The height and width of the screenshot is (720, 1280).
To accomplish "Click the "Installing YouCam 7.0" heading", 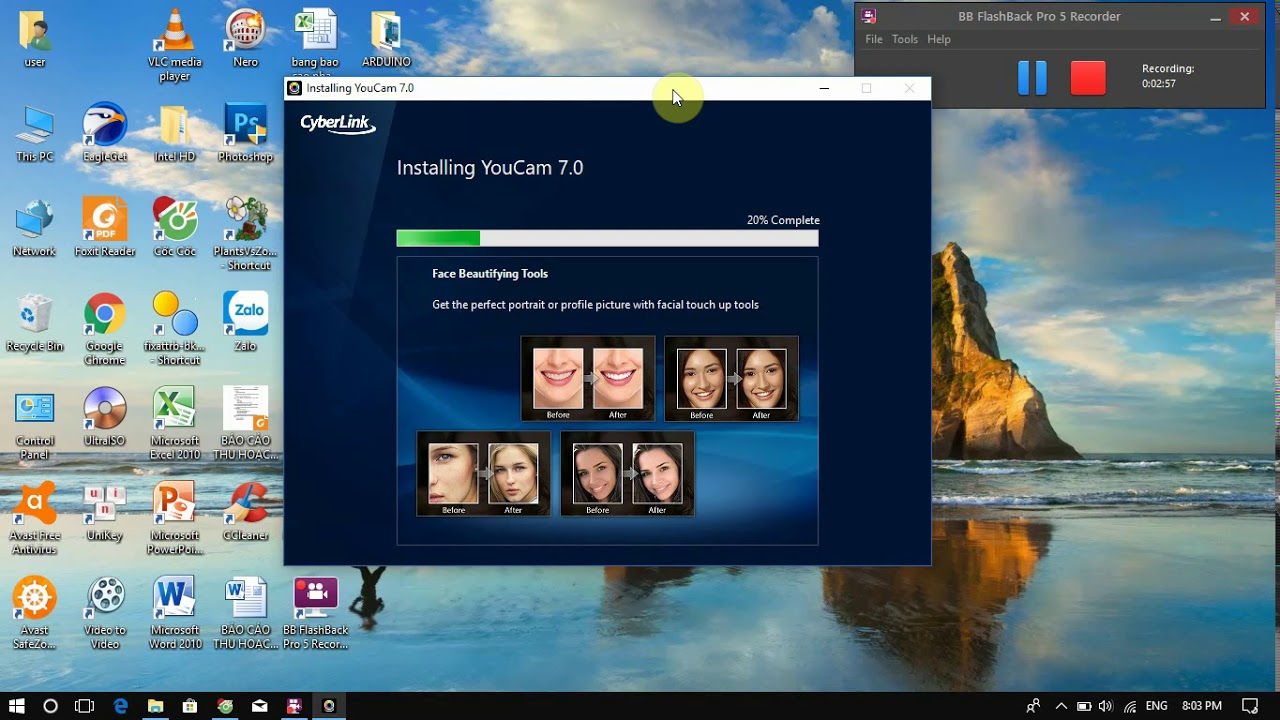I will point(490,168).
